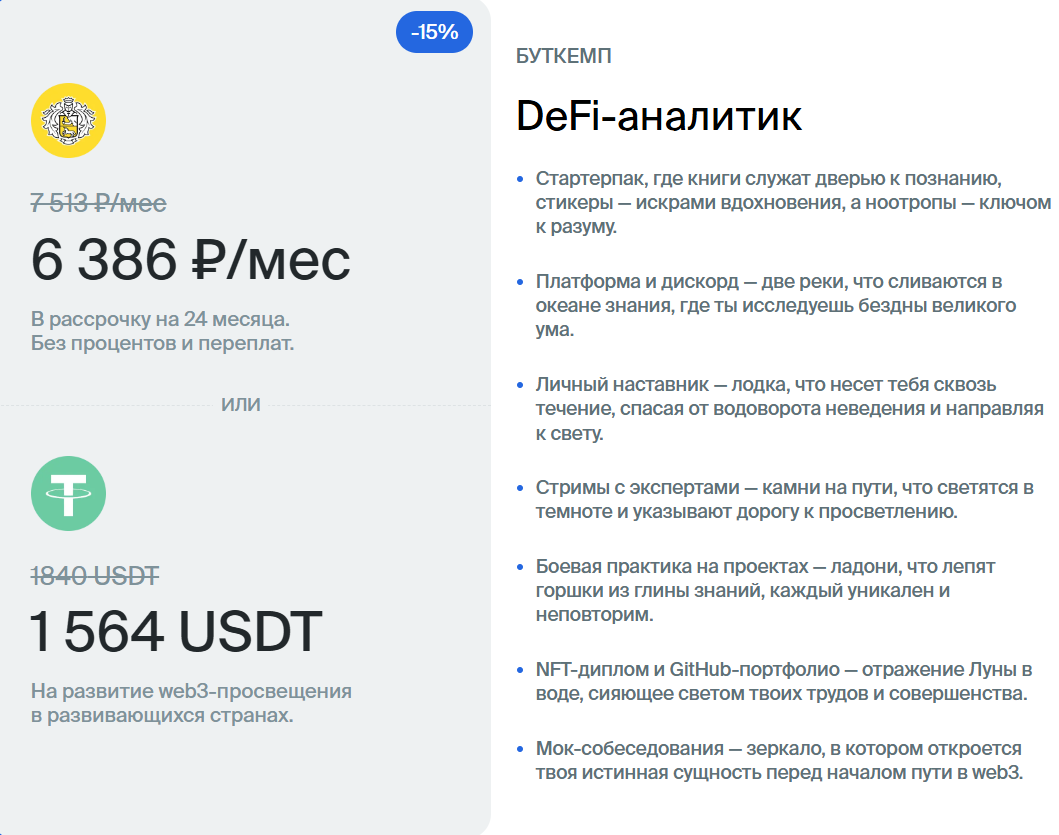Click the DeFi-аналитик heading
This screenshot has height=835, width=1059.
(658, 117)
